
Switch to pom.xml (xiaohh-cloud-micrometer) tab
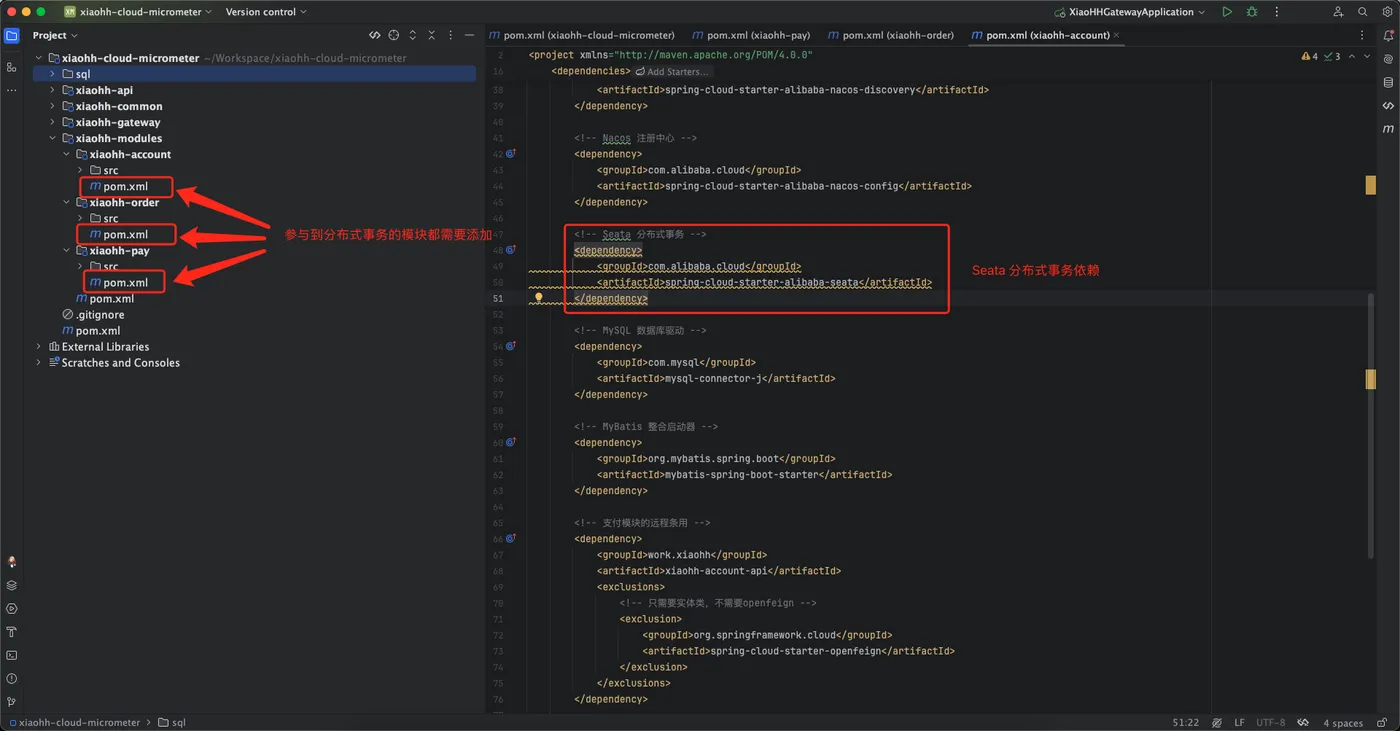pos(582,35)
